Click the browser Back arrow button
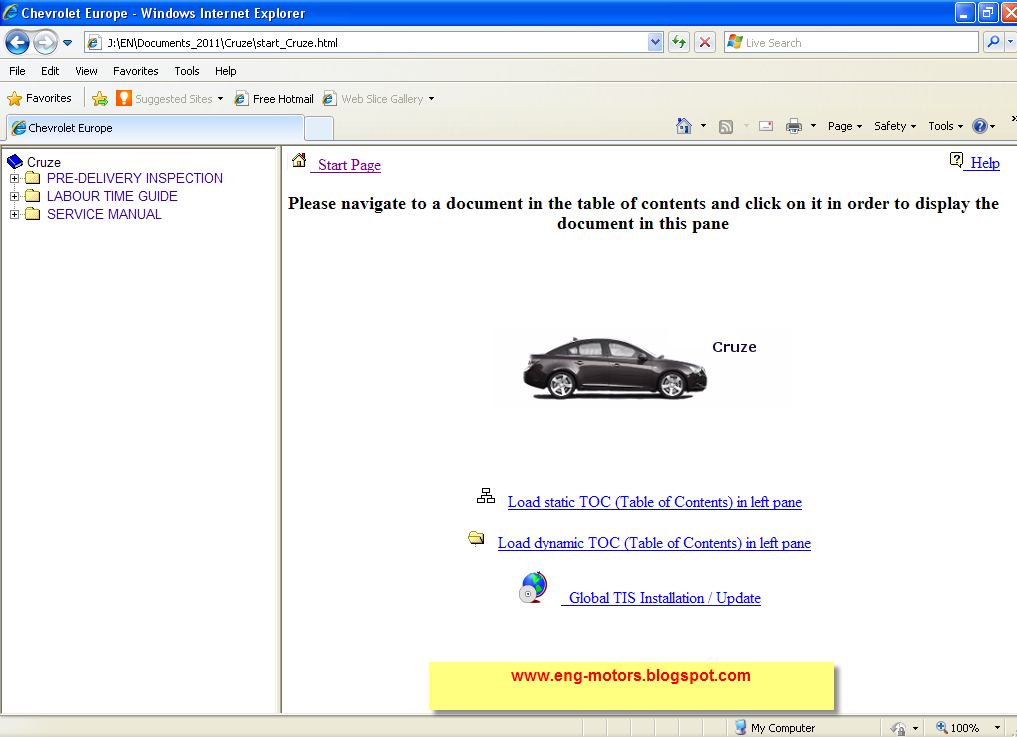Screen dimensions: 1017x737 click(x=18, y=43)
